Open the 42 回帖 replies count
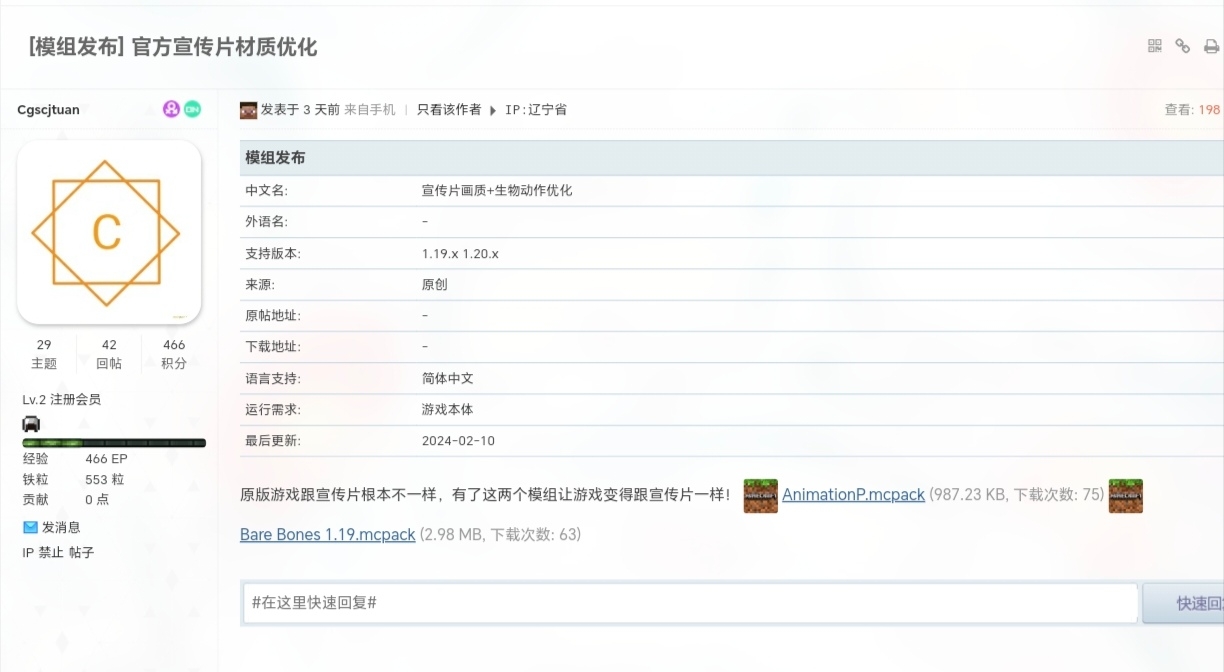The height and width of the screenshot is (672, 1224). pos(109,354)
